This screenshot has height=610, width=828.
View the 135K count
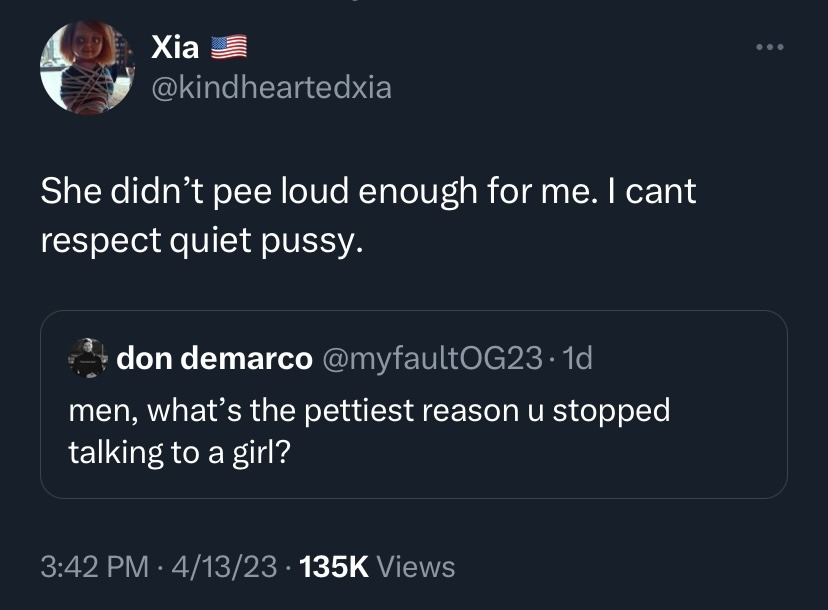(335, 567)
